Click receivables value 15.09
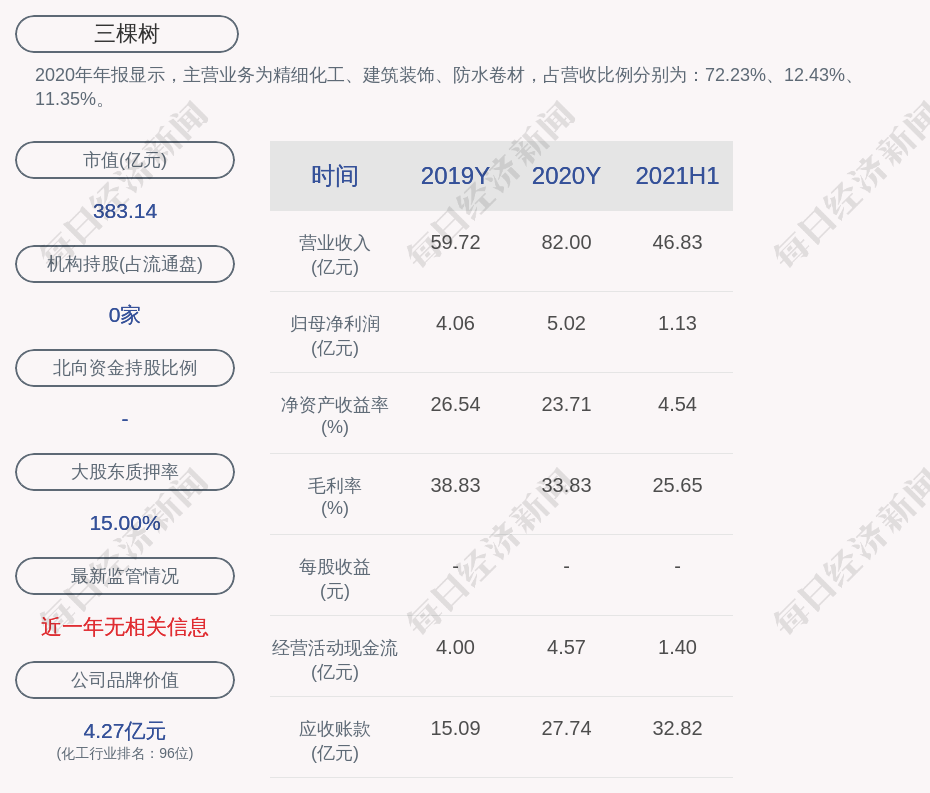This screenshot has height=793, width=930. coord(456,728)
